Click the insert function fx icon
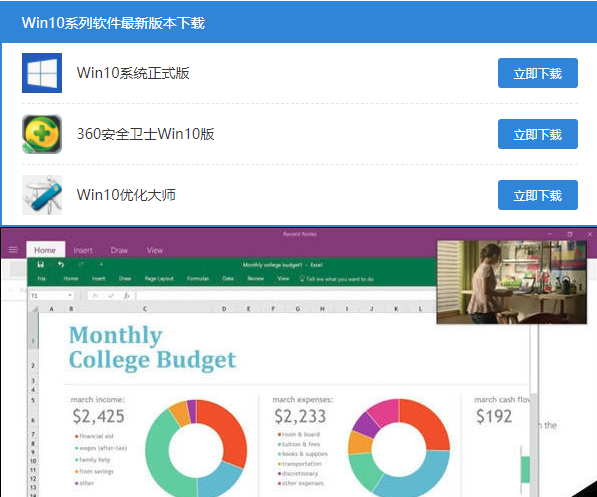The width and height of the screenshot is (597, 497). [x=127, y=296]
